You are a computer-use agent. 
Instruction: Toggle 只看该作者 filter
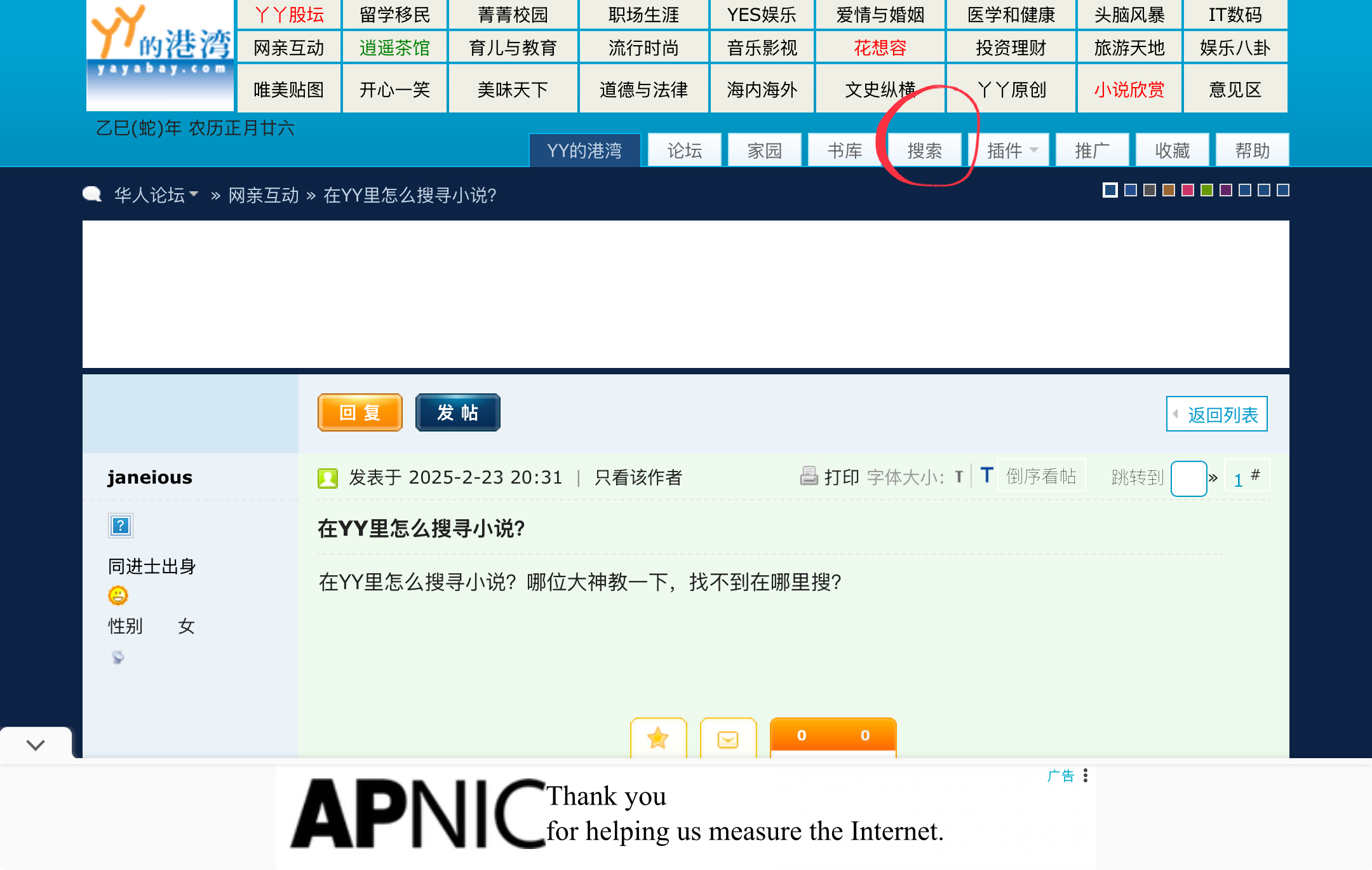point(638,477)
